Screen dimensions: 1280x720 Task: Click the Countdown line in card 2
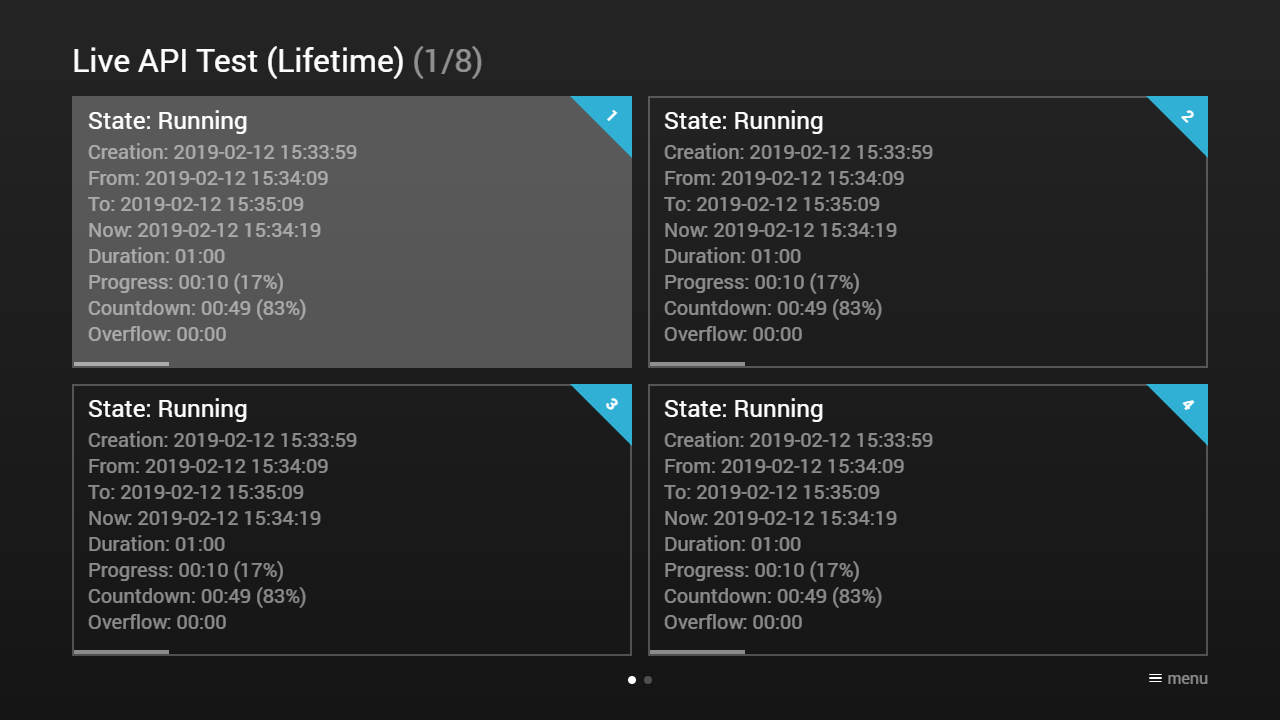(x=772, y=308)
